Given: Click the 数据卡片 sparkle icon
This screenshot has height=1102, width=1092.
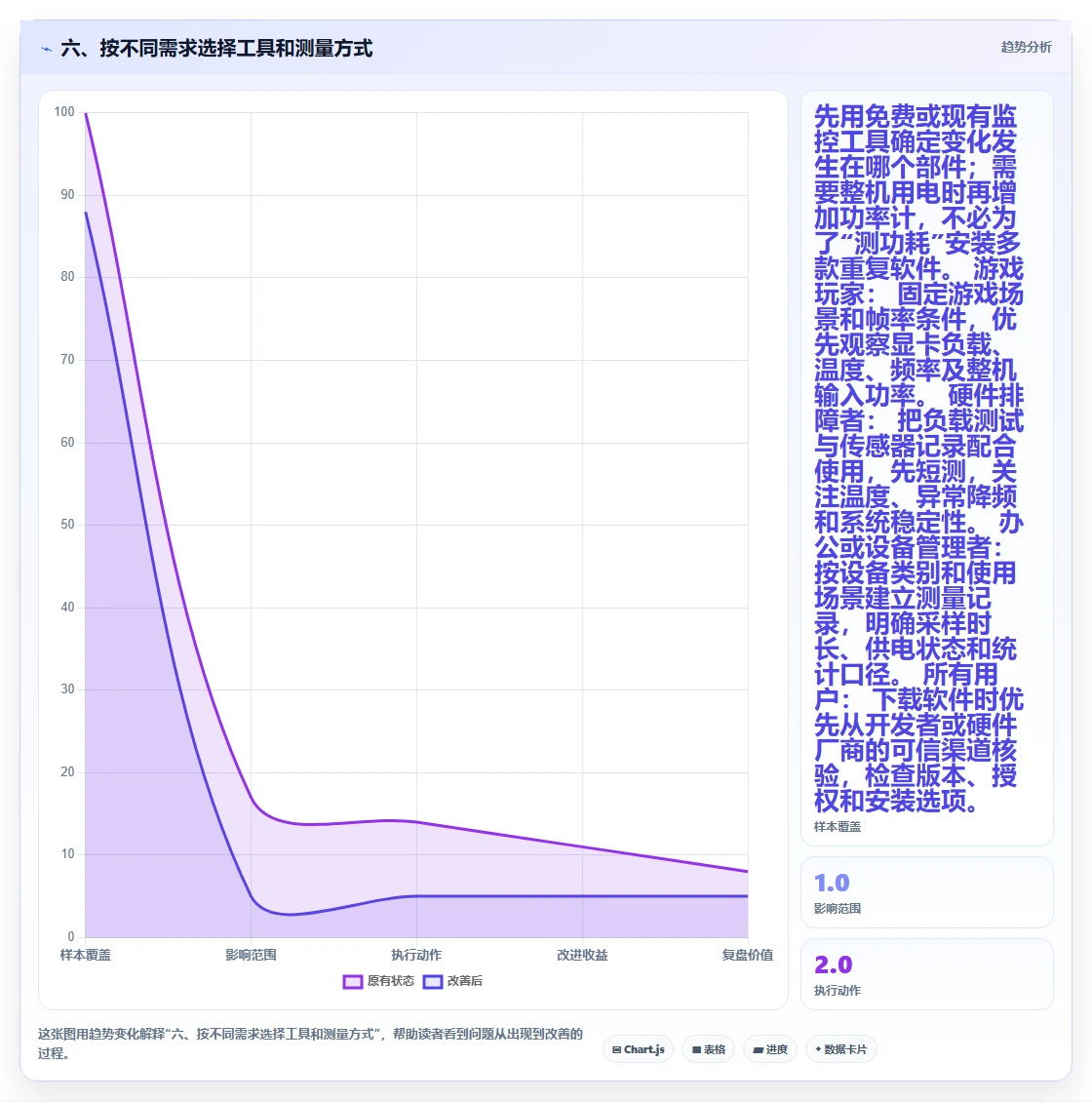Looking at the screenshot, I should tap(818, 1049).
